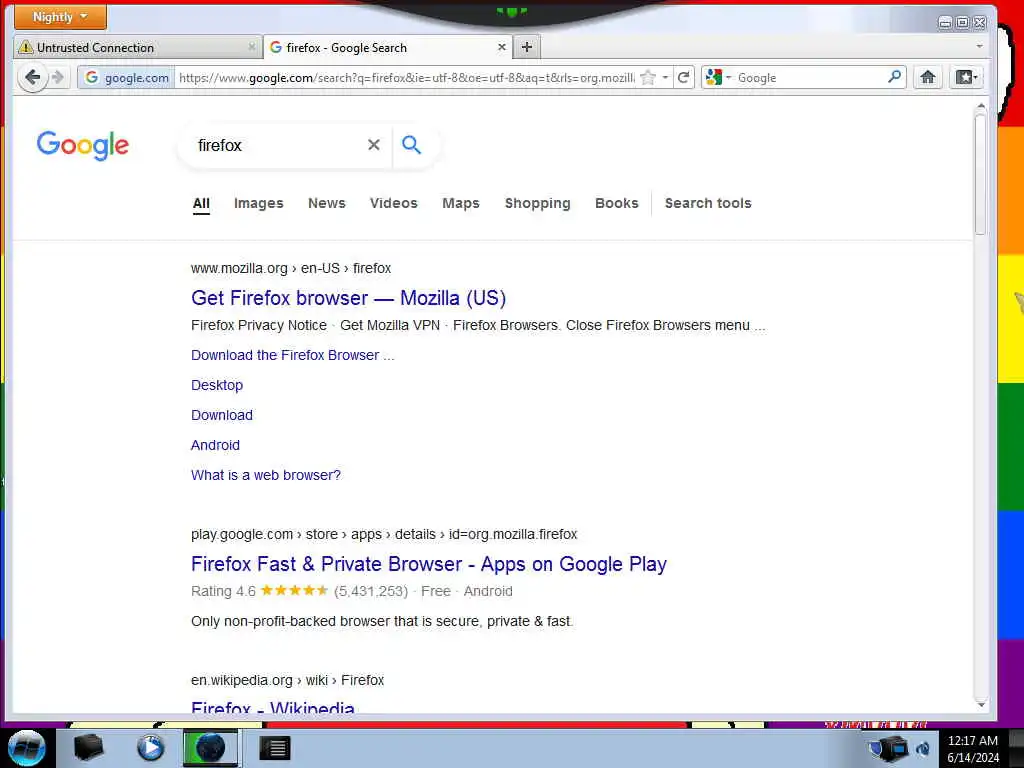
Task: Reload the current page
Action: (x=684, y=78)
